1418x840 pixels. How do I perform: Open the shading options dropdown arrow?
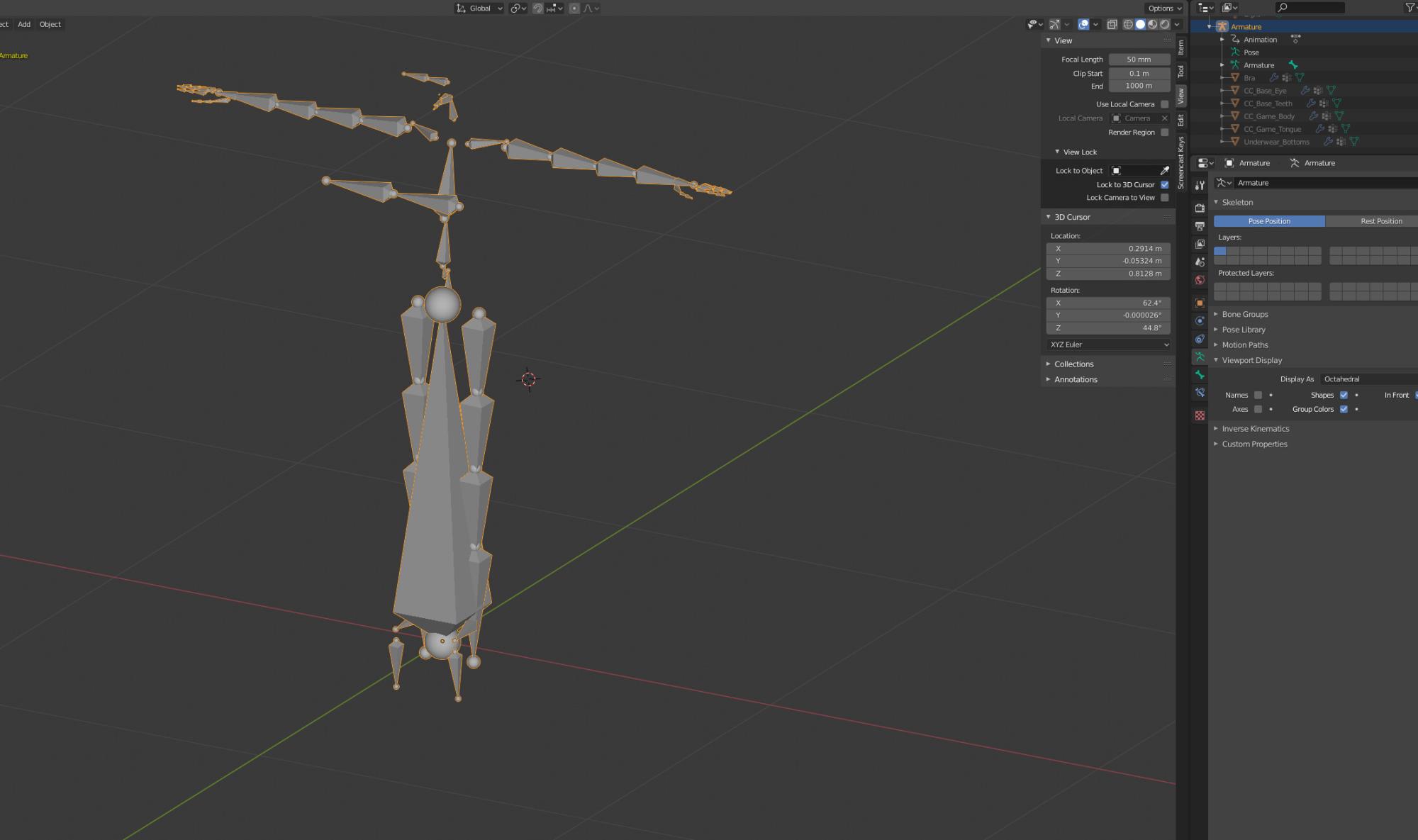1176,25
